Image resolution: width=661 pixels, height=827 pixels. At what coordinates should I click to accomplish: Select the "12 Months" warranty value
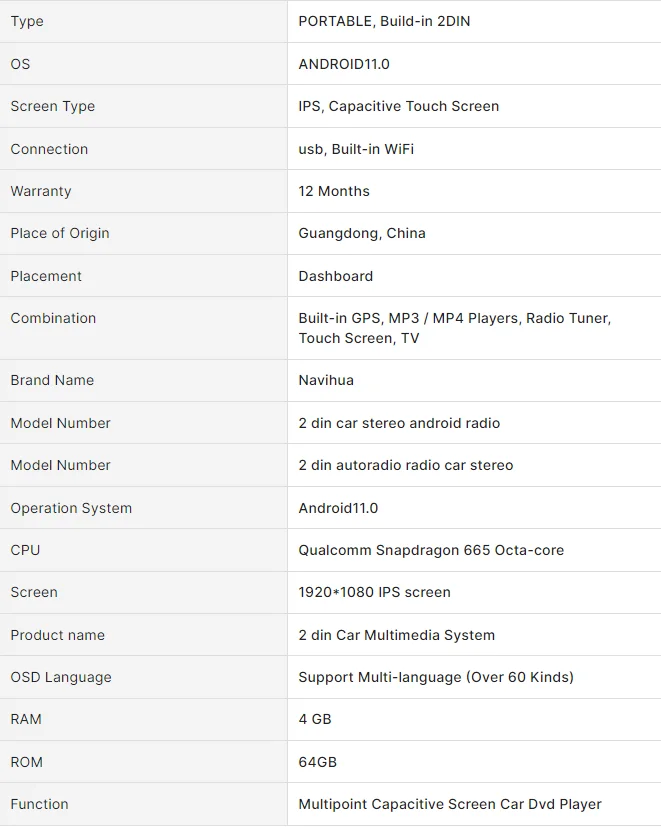334,191
